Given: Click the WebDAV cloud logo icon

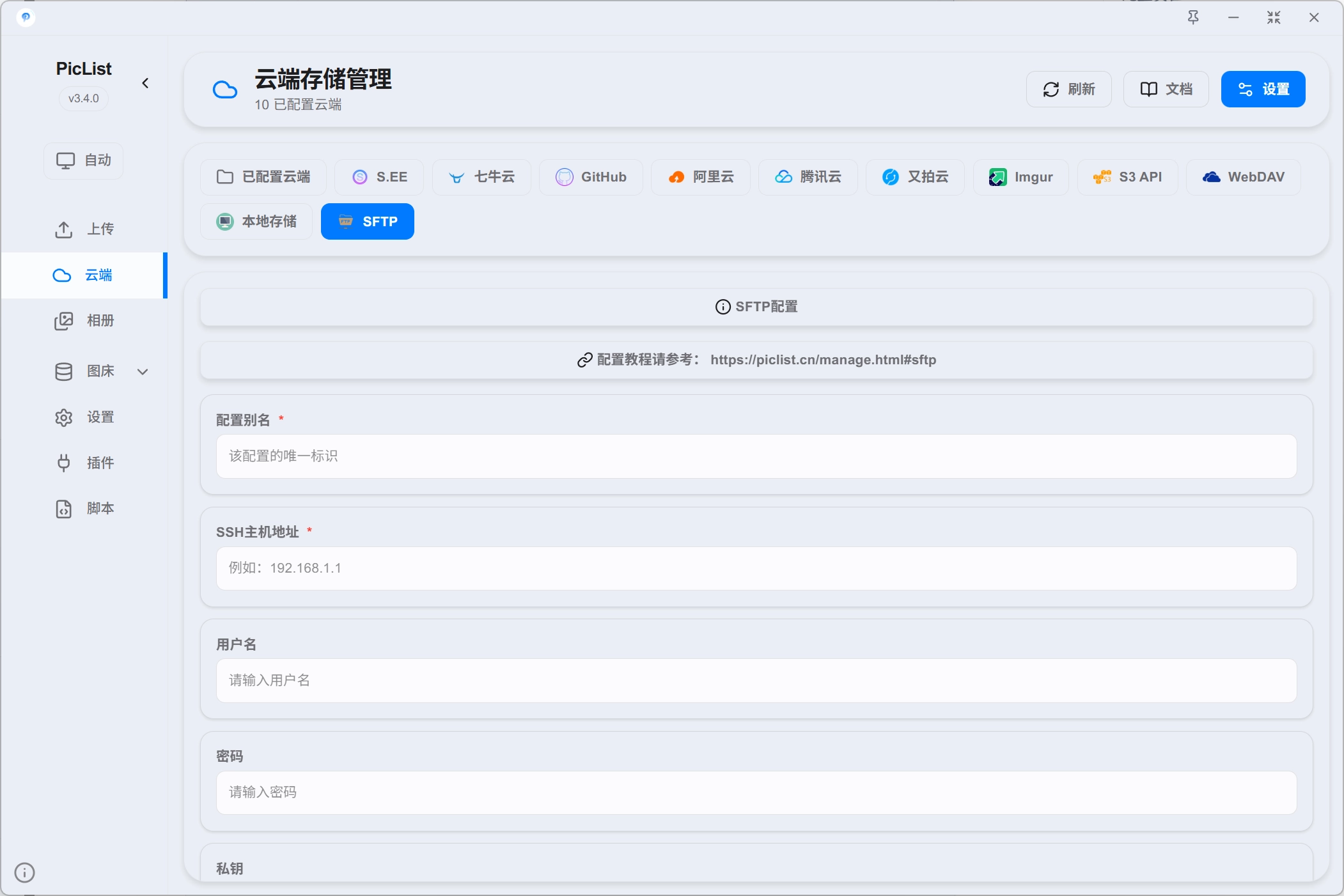Looking at the screenshot, I should [x=1212, y=177].
